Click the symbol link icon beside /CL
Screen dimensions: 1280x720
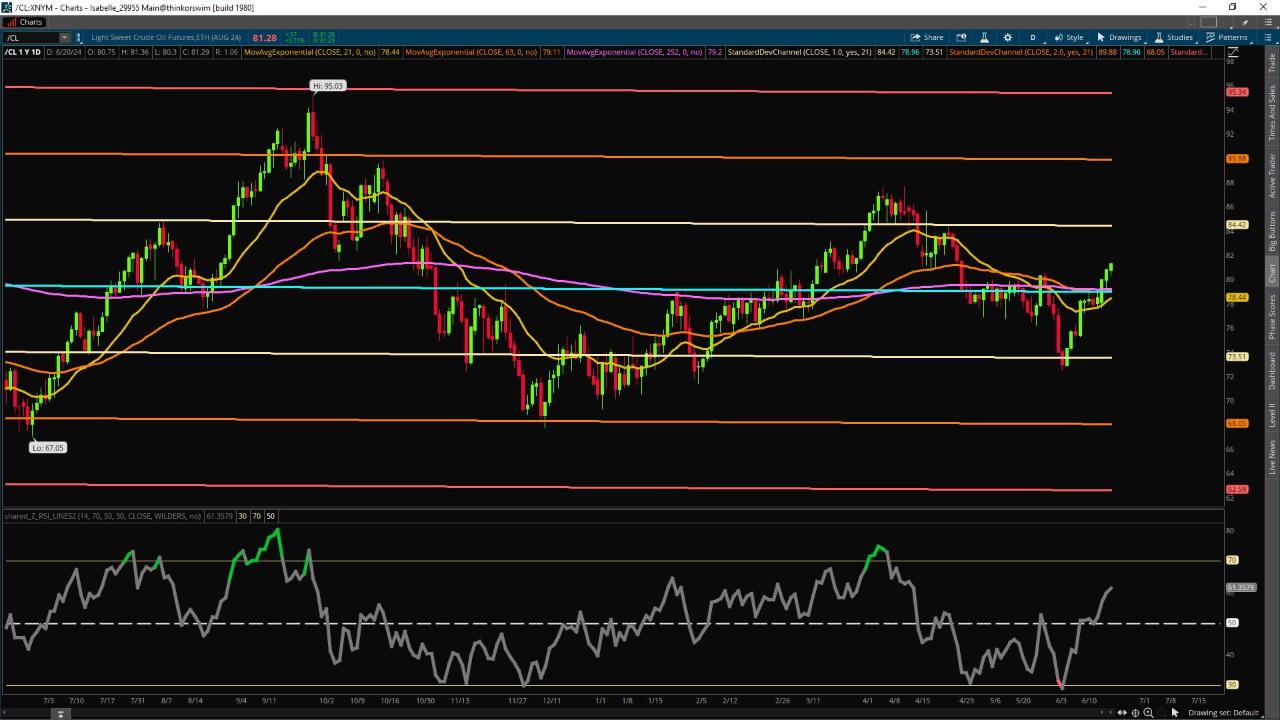point(79,38)
